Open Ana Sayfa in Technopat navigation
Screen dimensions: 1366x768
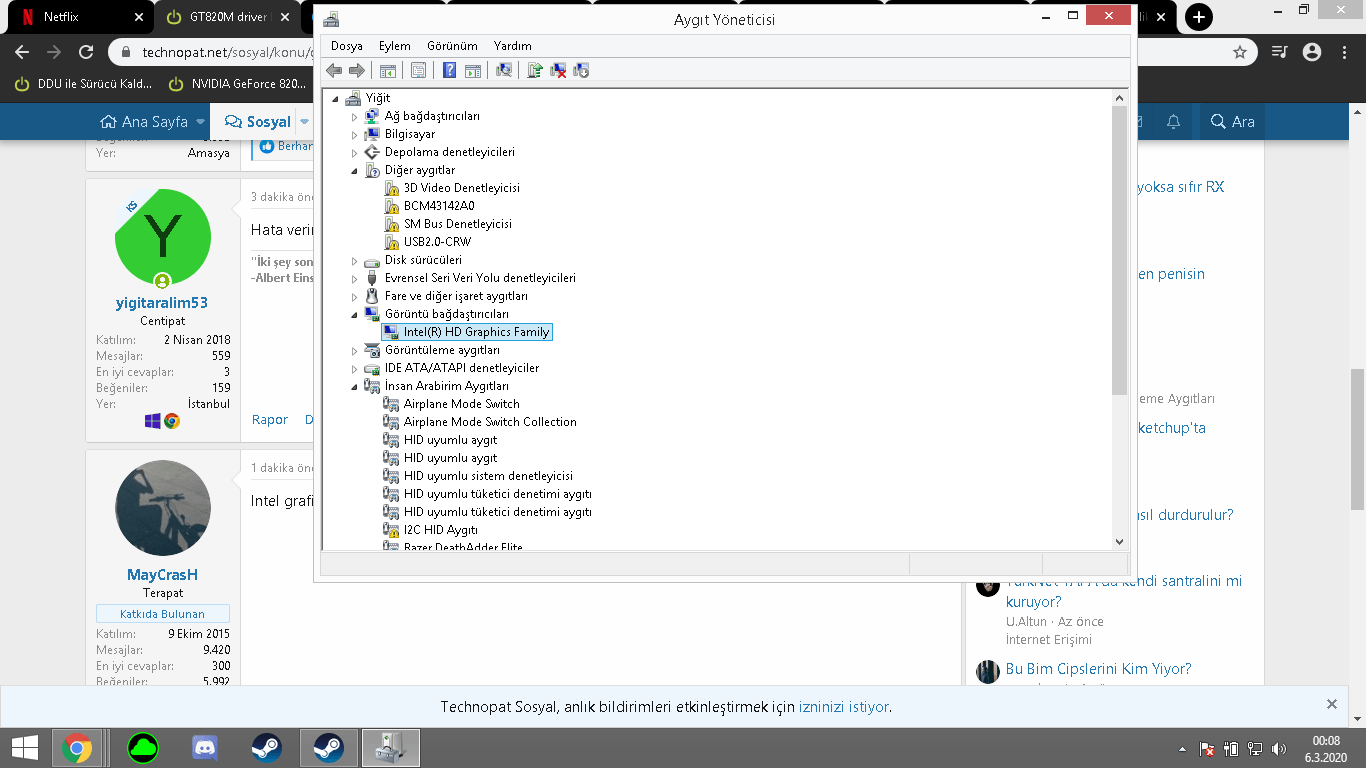[x=145, y=122]
